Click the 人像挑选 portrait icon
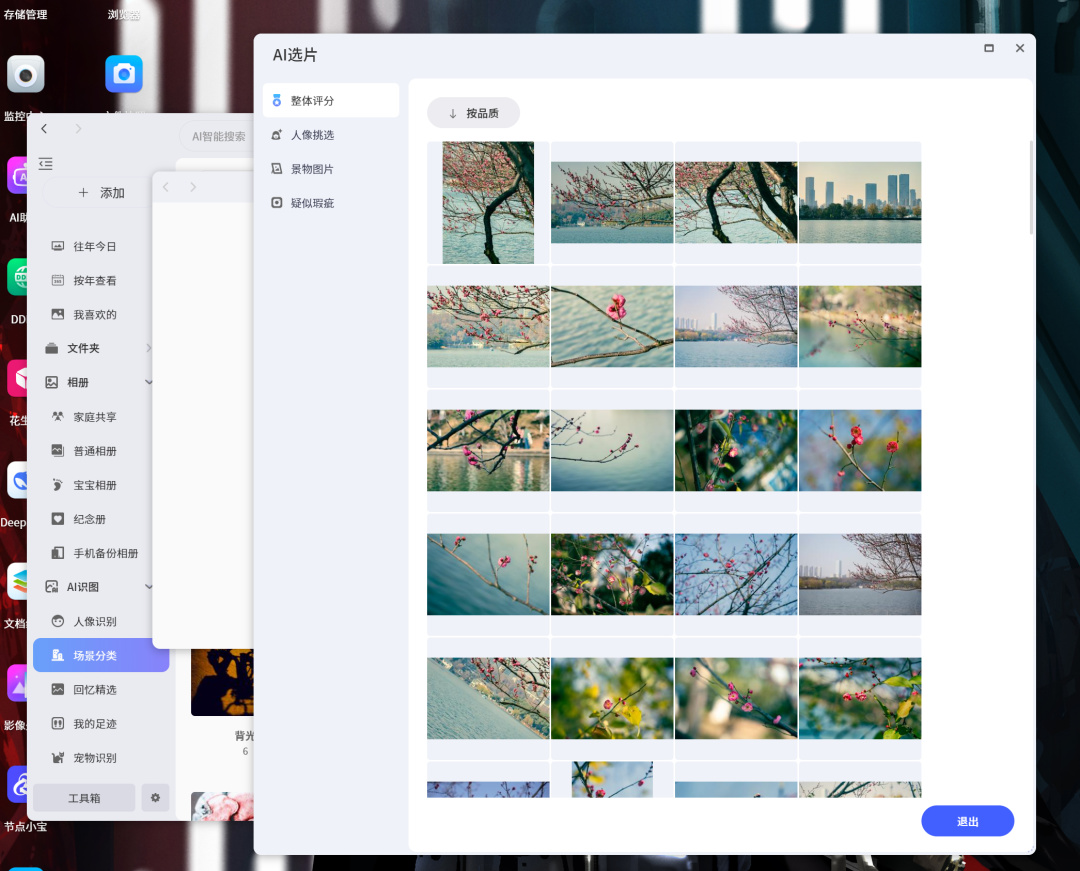Viewport: 1080px width, 871px height. click(276, 135)
